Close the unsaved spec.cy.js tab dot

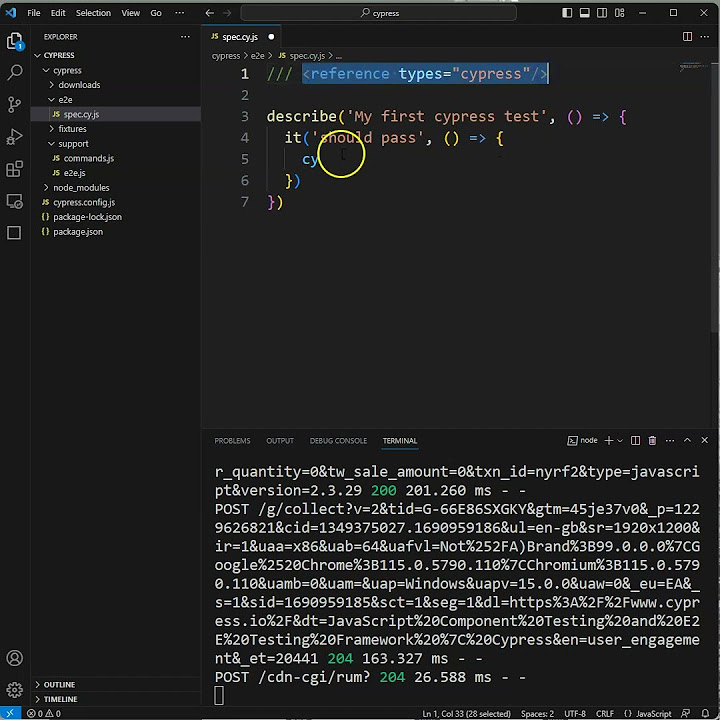pyautogui.click(x=271, y=37)
